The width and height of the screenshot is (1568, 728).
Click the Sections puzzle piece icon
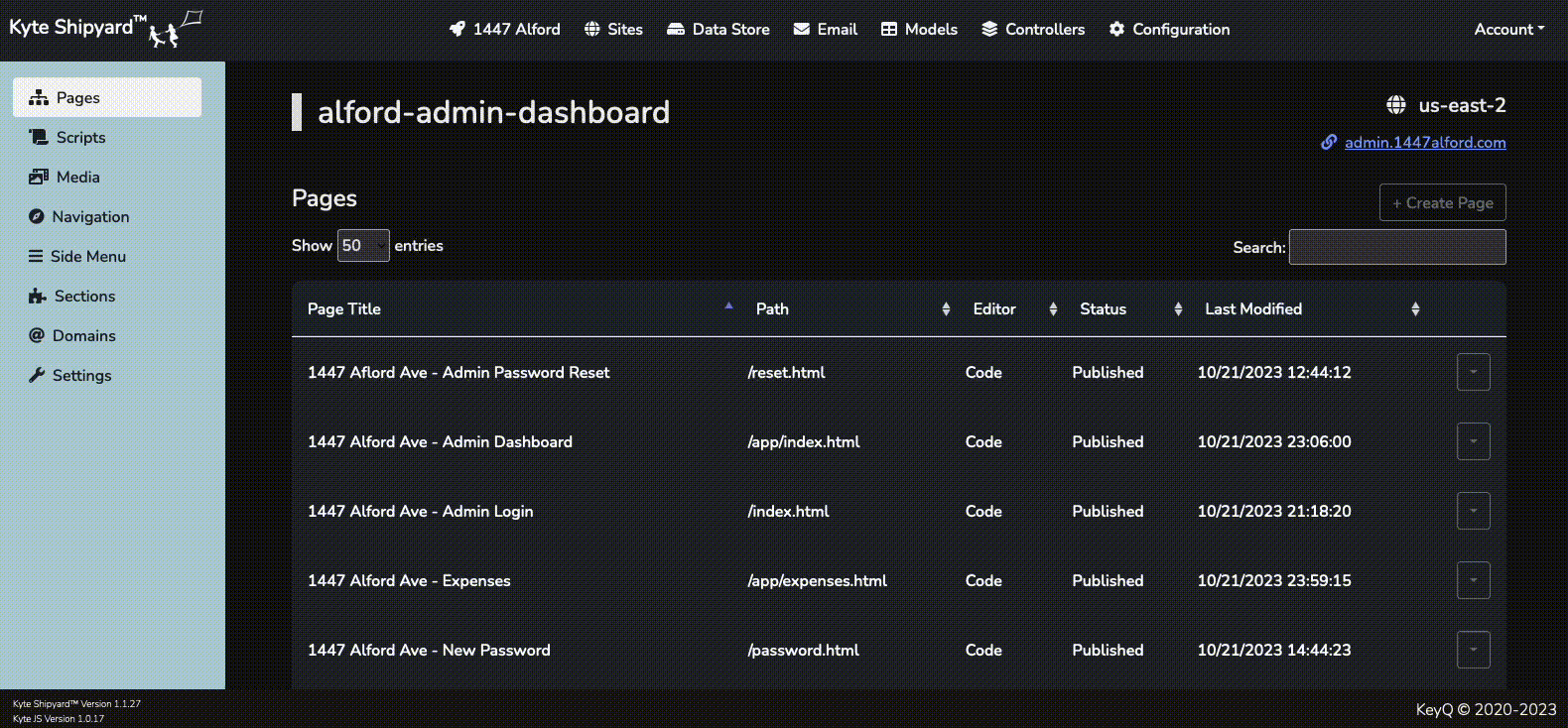[x=38, y=296]
